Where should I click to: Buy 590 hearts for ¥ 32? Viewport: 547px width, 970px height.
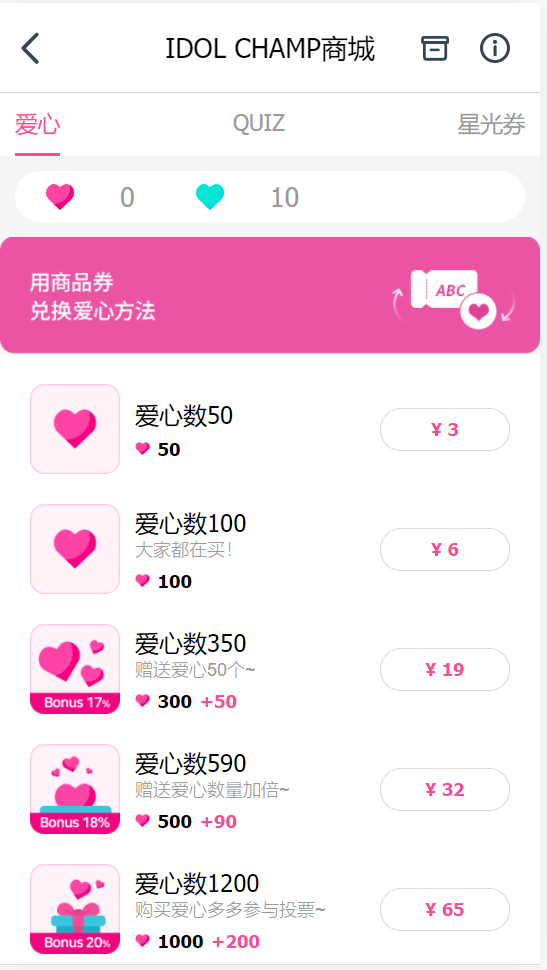click(x=445, y=789)
